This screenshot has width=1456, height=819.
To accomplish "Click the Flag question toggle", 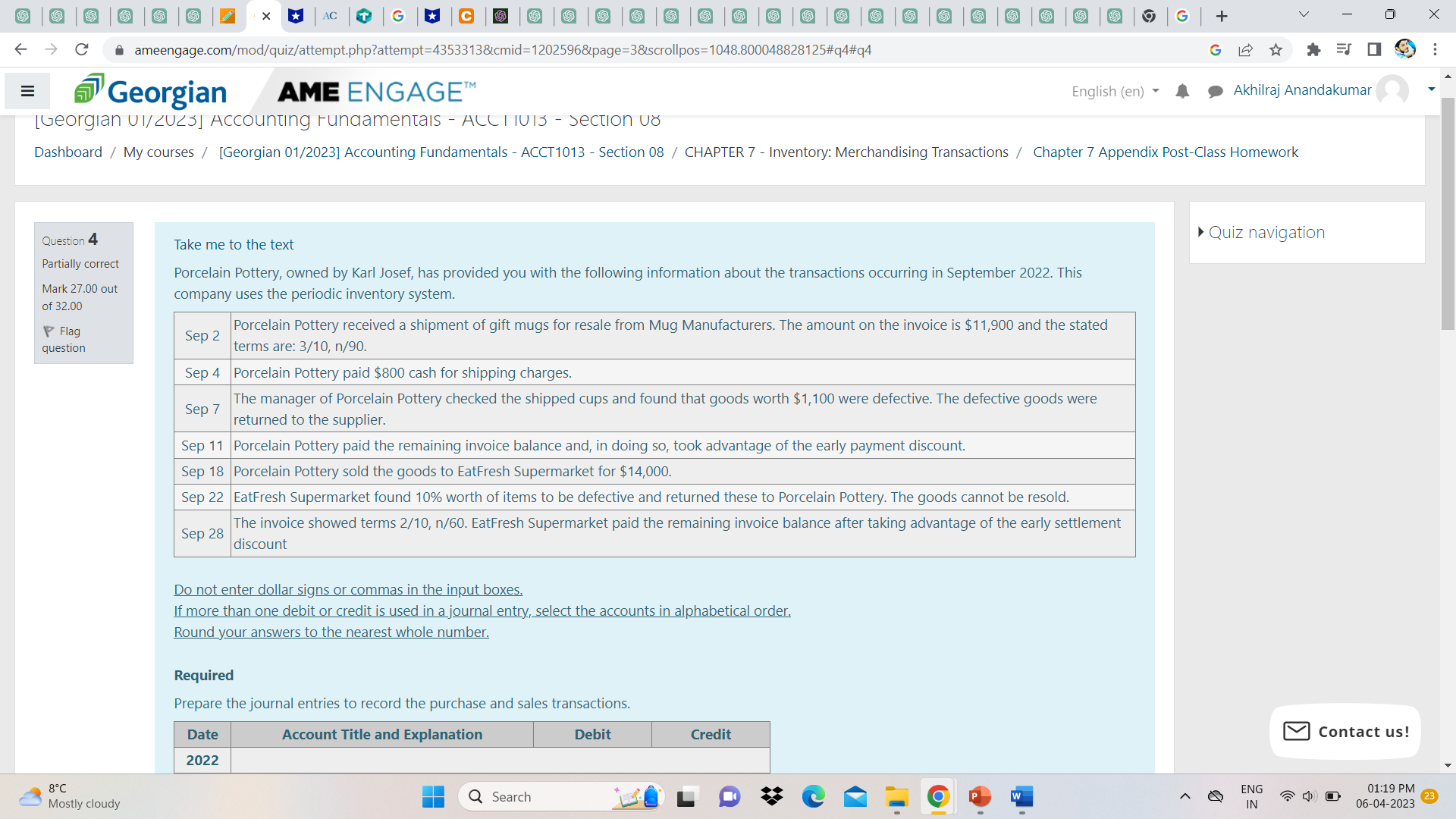I will 64,339.
